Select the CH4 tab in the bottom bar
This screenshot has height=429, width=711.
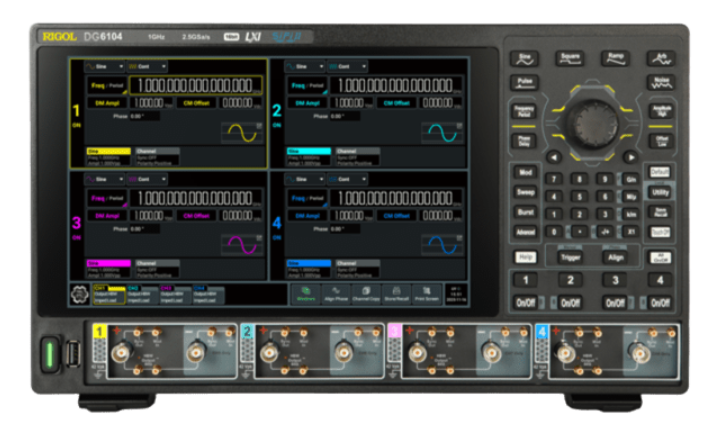(208, 294)
